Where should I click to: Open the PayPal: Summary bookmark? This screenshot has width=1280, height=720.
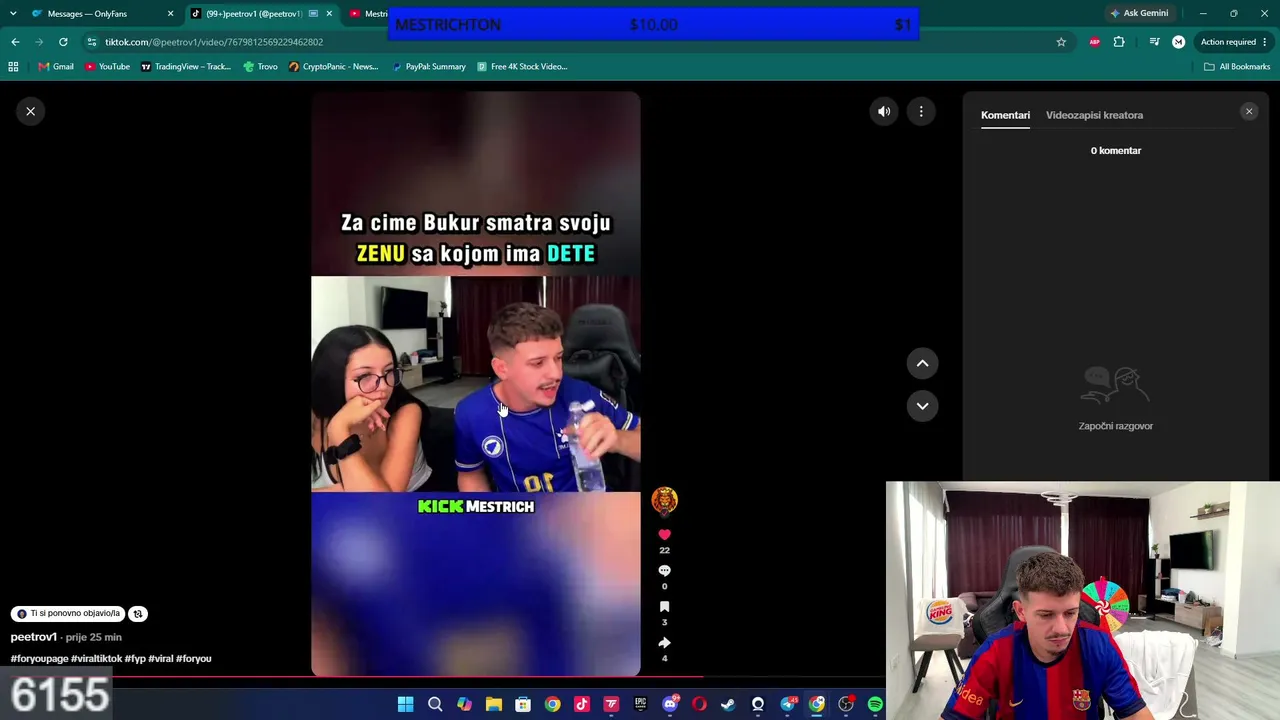coord(429,67)
